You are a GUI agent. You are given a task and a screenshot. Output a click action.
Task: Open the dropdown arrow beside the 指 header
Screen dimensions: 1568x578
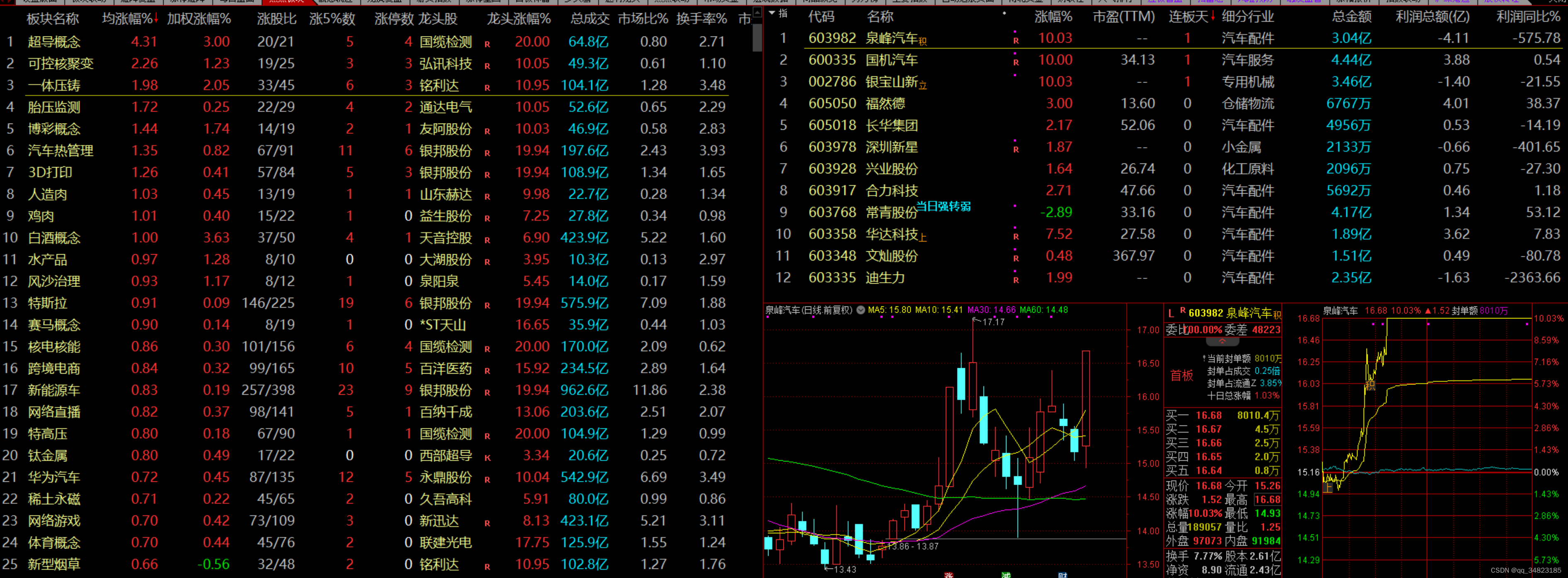tap(773, 12)
